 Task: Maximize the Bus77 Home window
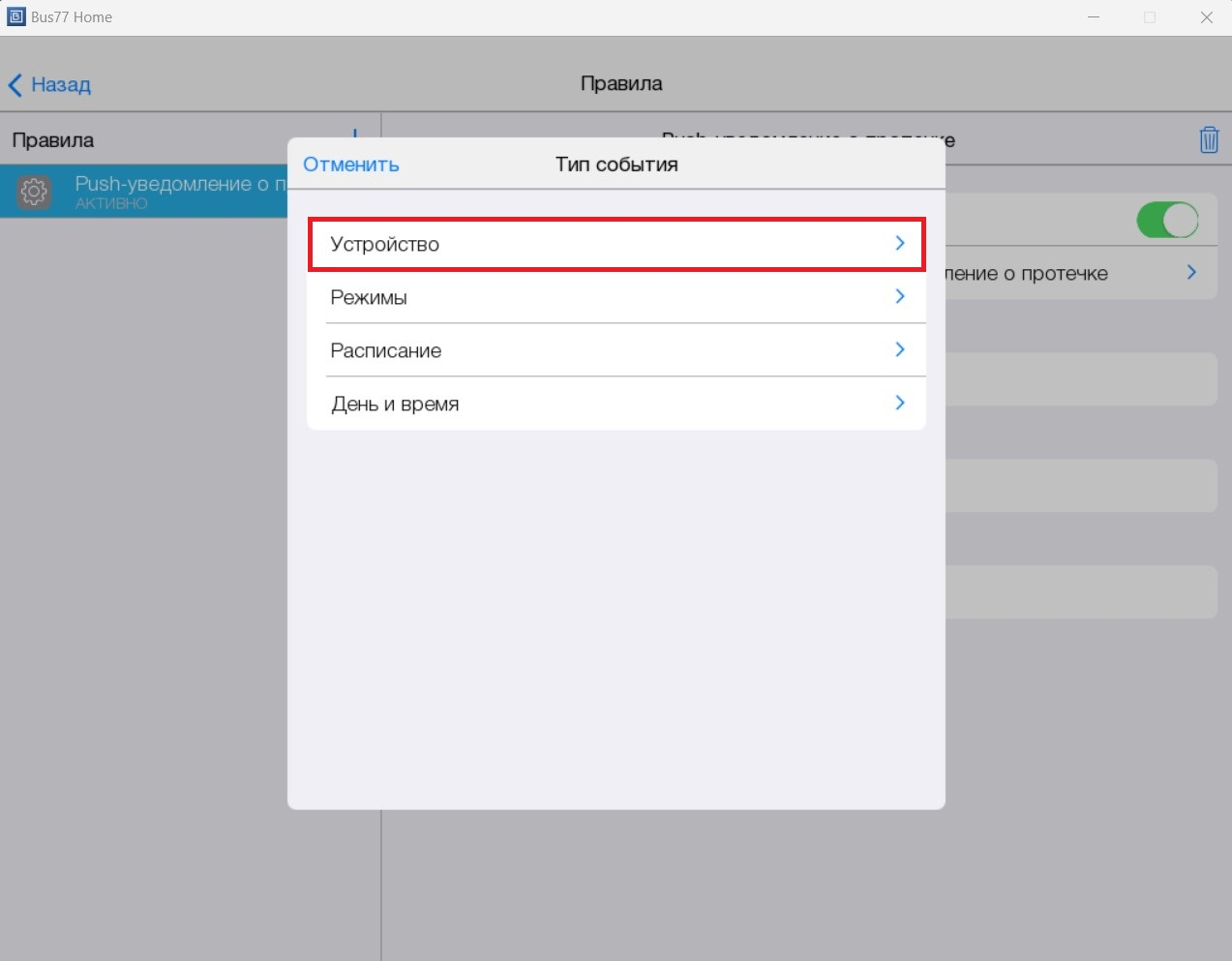tap(1150, 17)
